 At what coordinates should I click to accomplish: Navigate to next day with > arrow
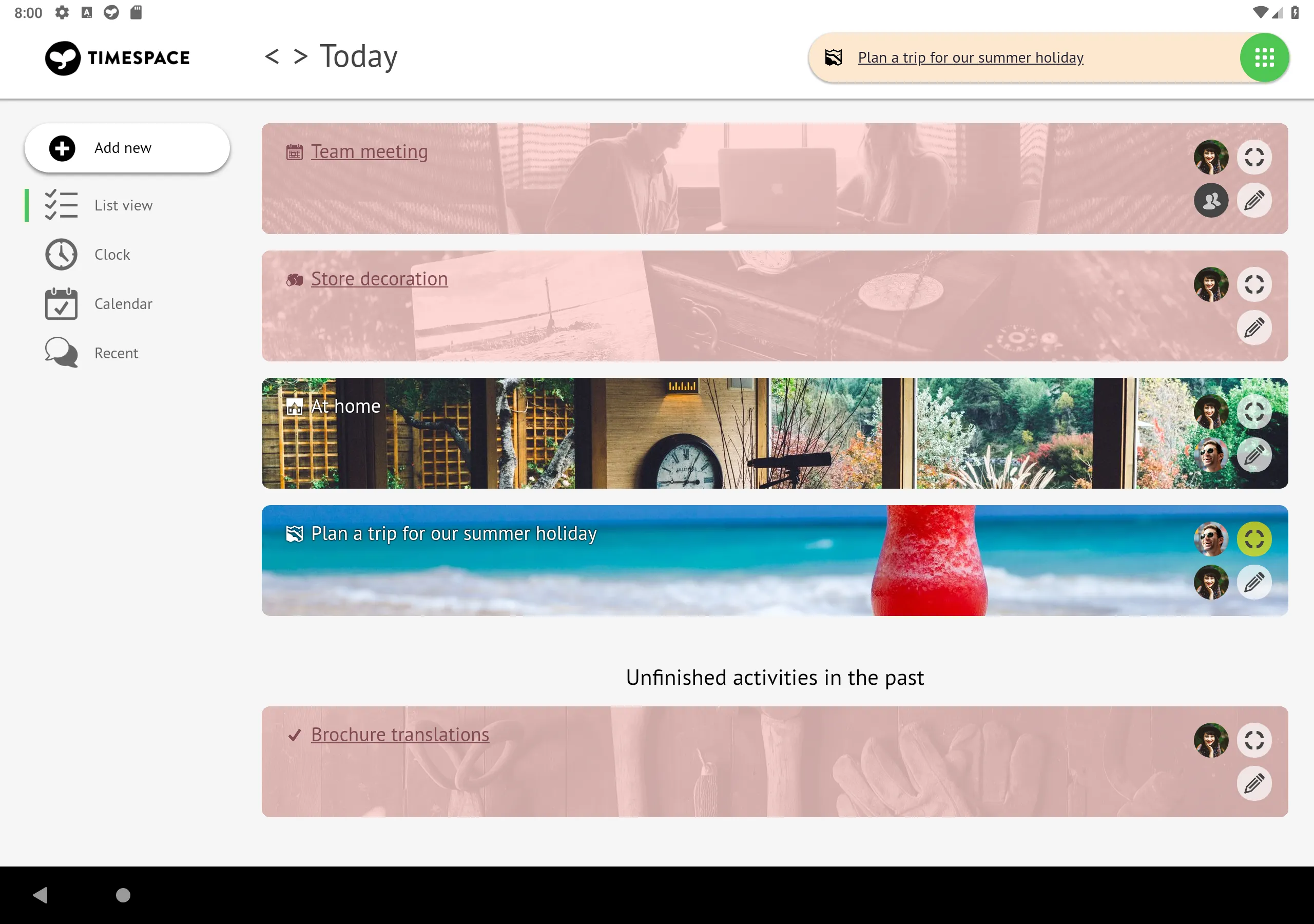point(300,57)
